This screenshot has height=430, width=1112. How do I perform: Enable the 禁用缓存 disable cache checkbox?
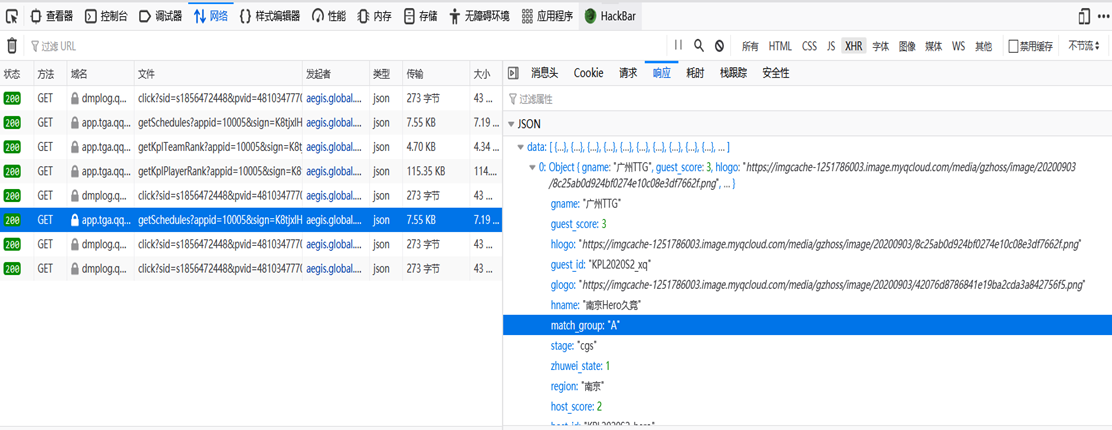coord(1013,46)
